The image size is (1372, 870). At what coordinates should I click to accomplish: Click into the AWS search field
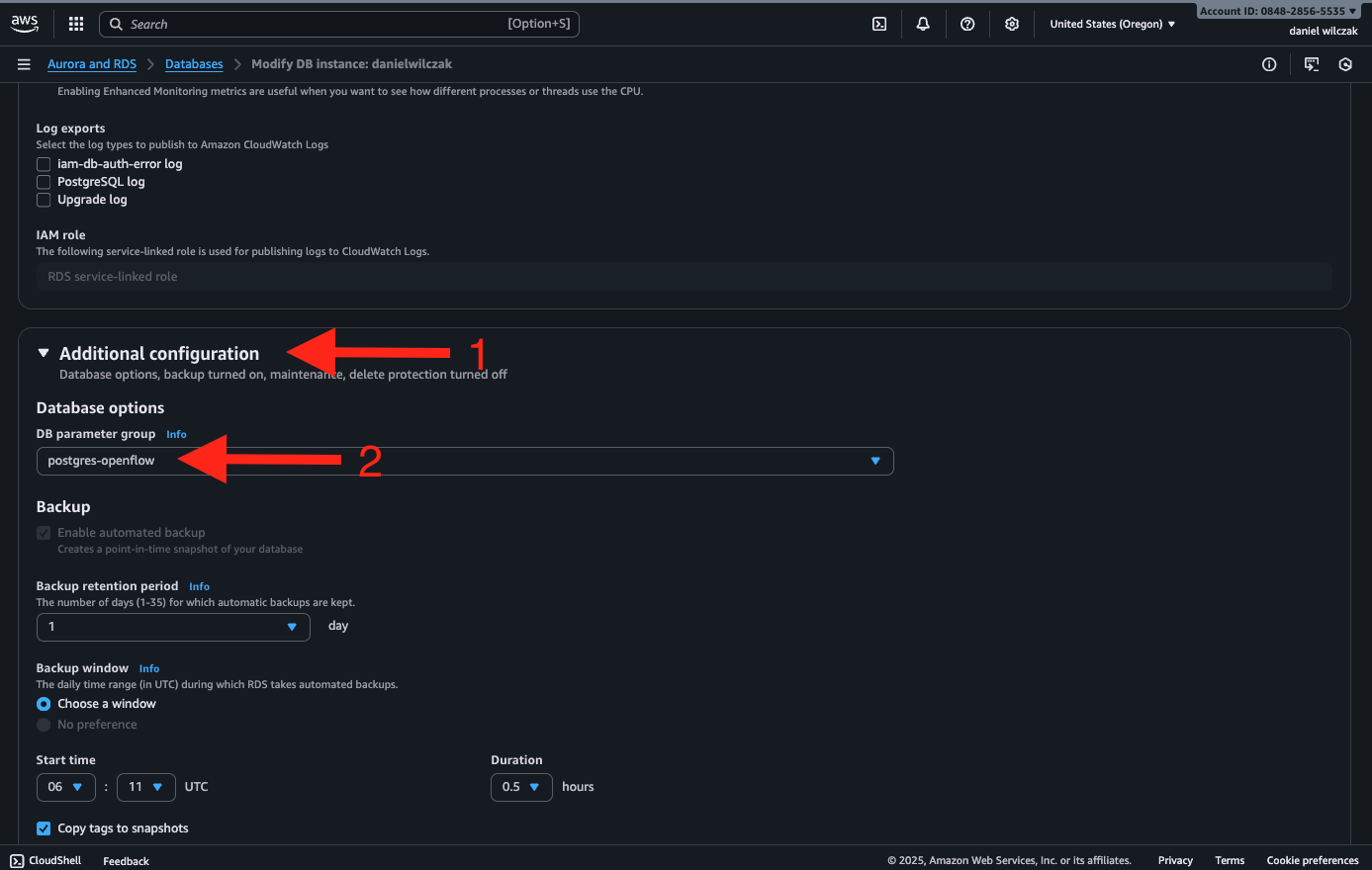(x=317, y=24)
